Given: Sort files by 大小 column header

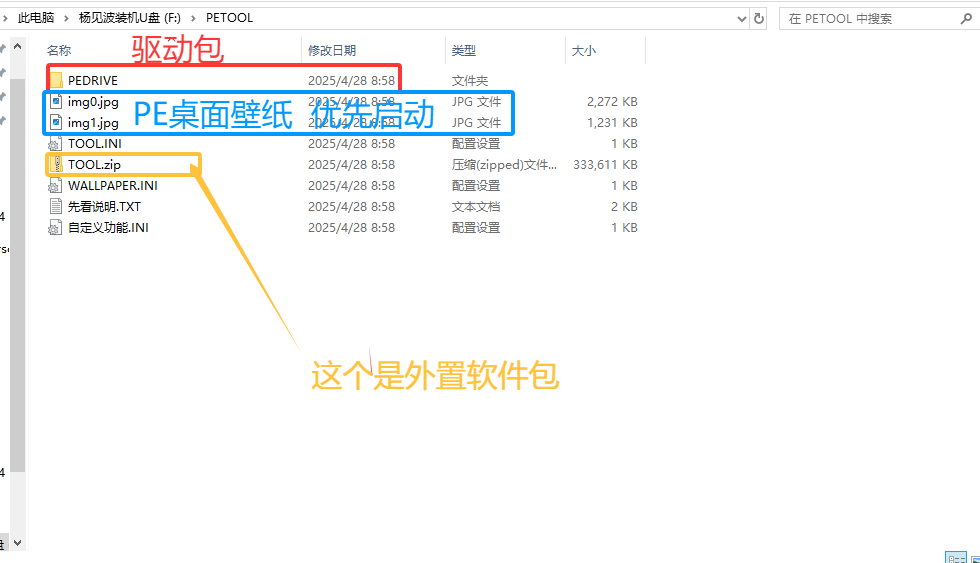Looking at the screenshot, I should pyautogui.click(x=583, y=50).
